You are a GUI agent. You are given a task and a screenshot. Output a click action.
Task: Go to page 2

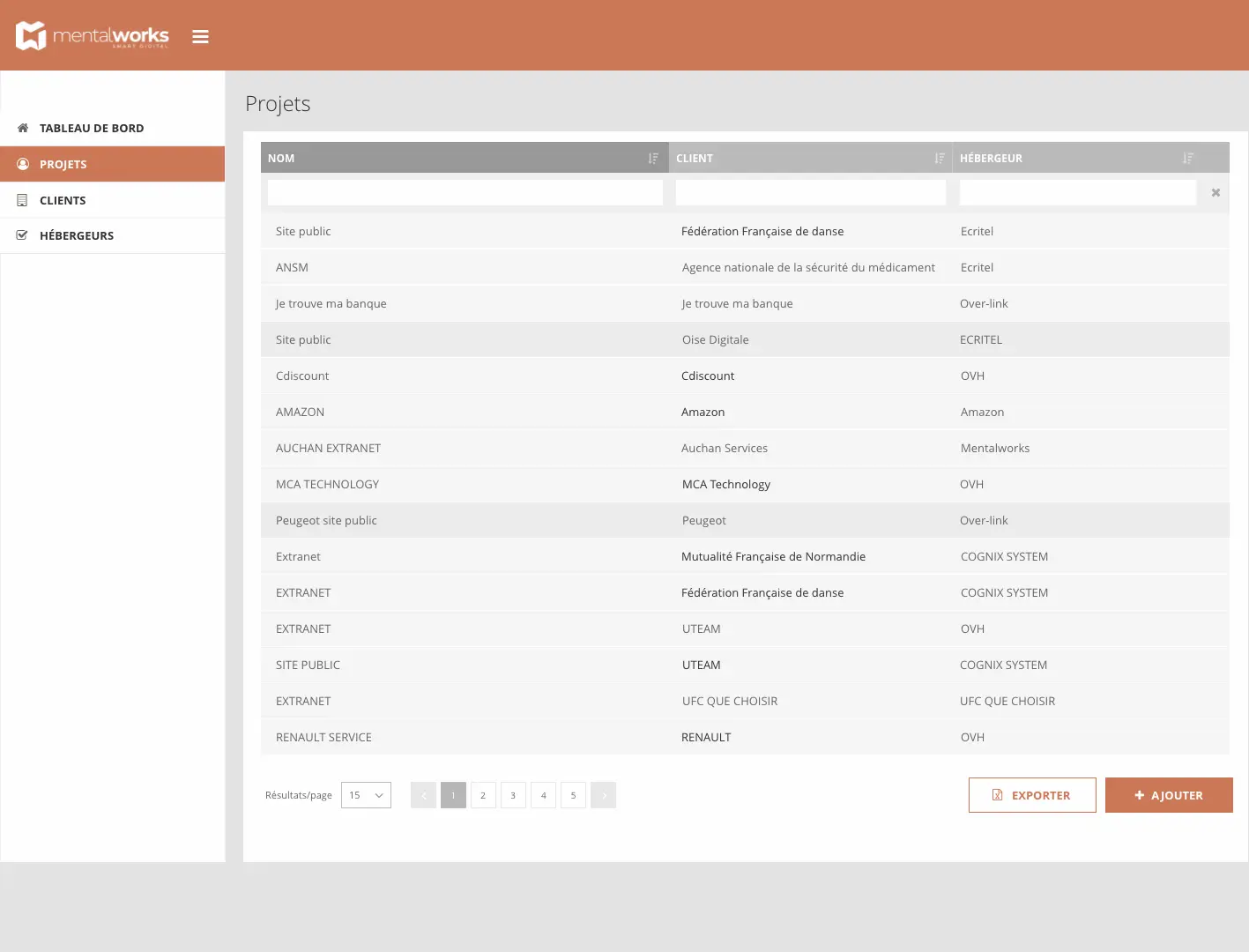coord(483,795)
